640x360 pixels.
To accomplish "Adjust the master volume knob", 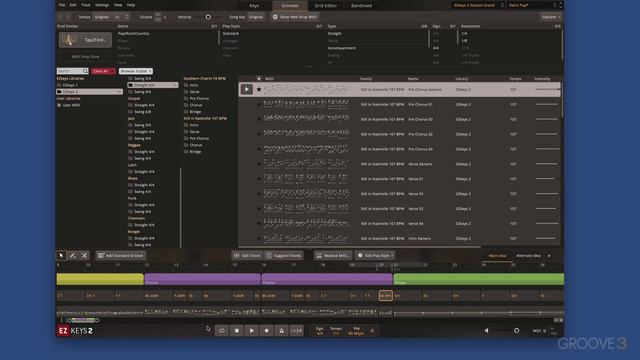I will [516, 331].
